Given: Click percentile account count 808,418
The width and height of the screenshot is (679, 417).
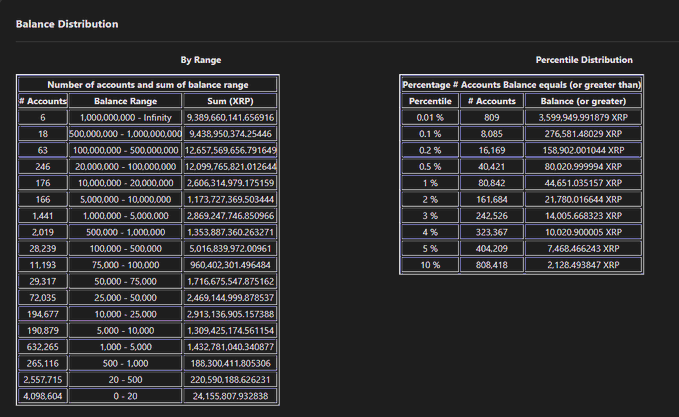Looking at the screenshot, I should tap(491, 265).
